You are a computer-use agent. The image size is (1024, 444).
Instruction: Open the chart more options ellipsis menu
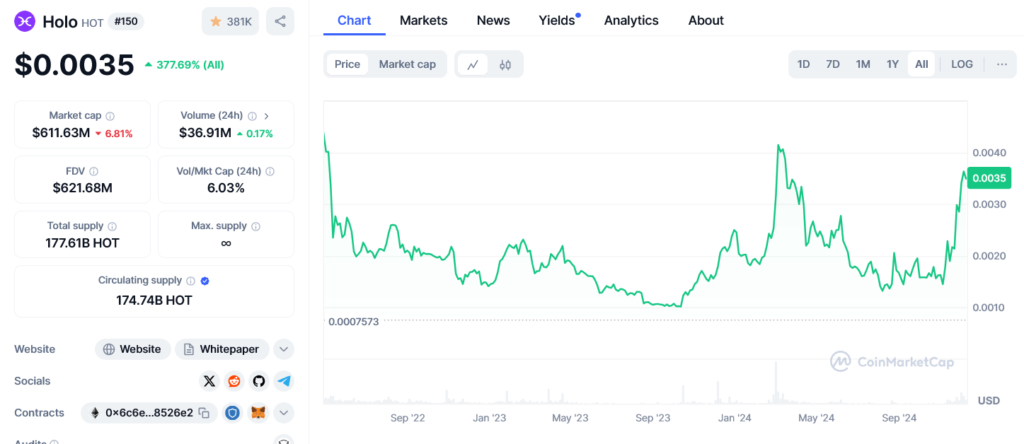(x=1001, y=64)
